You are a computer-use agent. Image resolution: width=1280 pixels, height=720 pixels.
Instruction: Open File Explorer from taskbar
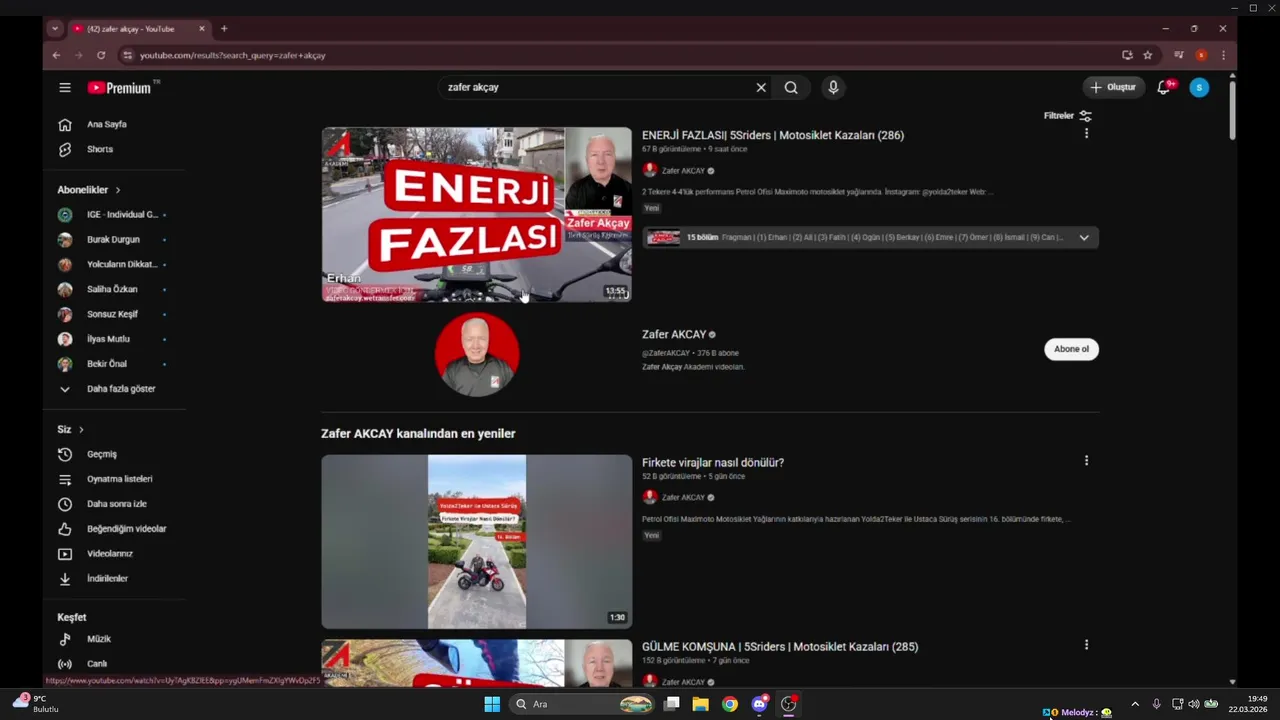(701, 704)
